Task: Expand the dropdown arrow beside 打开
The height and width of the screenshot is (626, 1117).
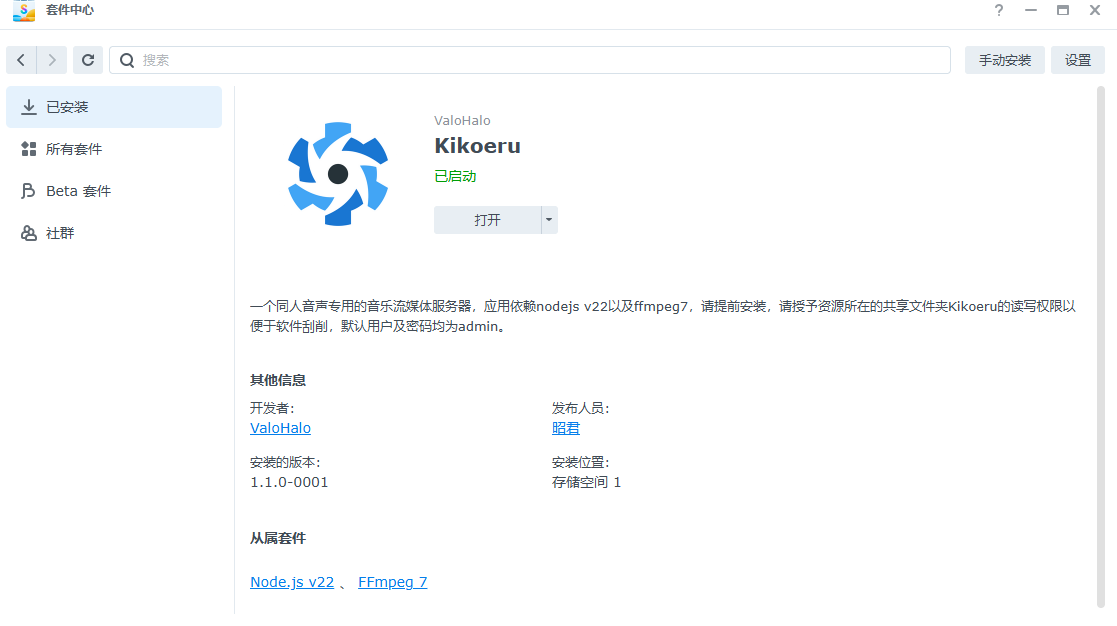Action: pos(549,220)
